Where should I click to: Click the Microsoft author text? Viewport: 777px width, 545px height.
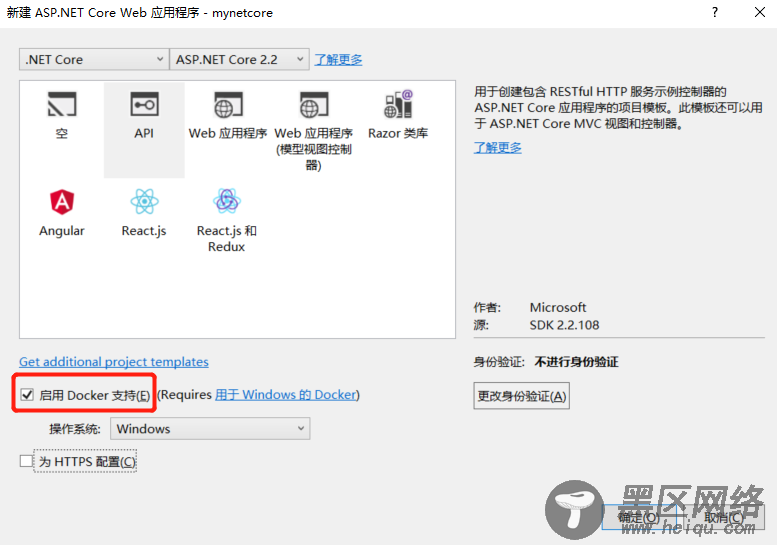click(558, 307)
